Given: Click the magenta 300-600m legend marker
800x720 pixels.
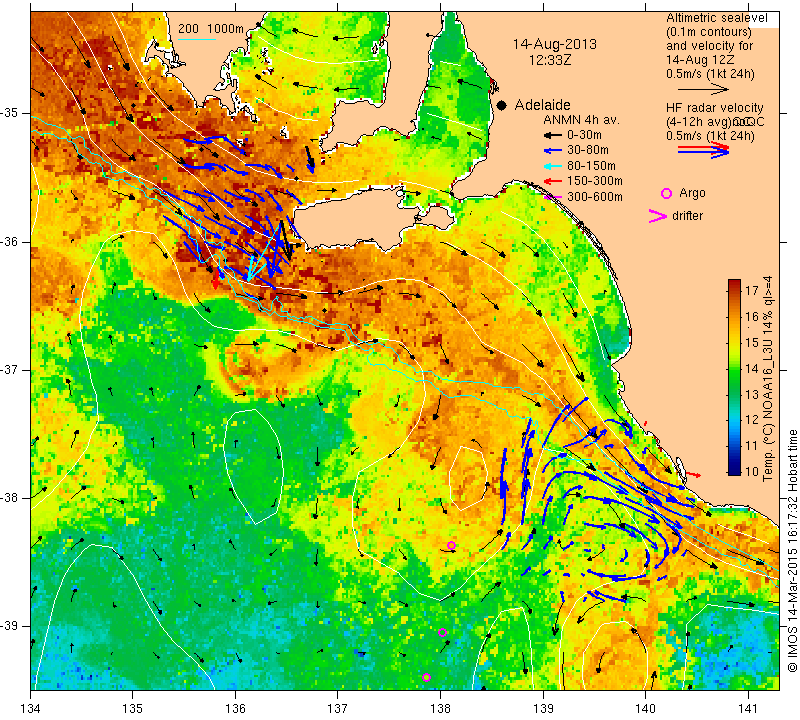Looking at the screenshot, I should [x=553, y=197].
